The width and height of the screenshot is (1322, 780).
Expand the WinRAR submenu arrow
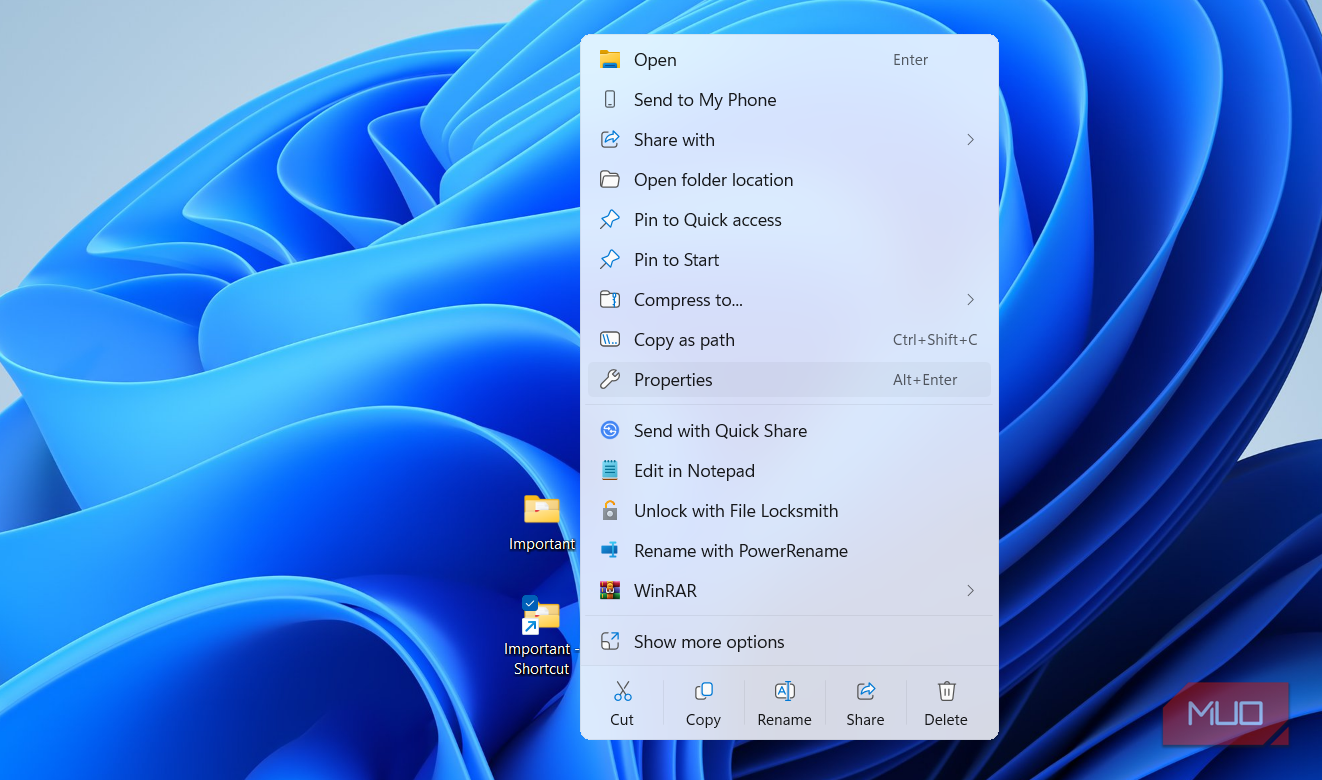click(x=970, y=591)
